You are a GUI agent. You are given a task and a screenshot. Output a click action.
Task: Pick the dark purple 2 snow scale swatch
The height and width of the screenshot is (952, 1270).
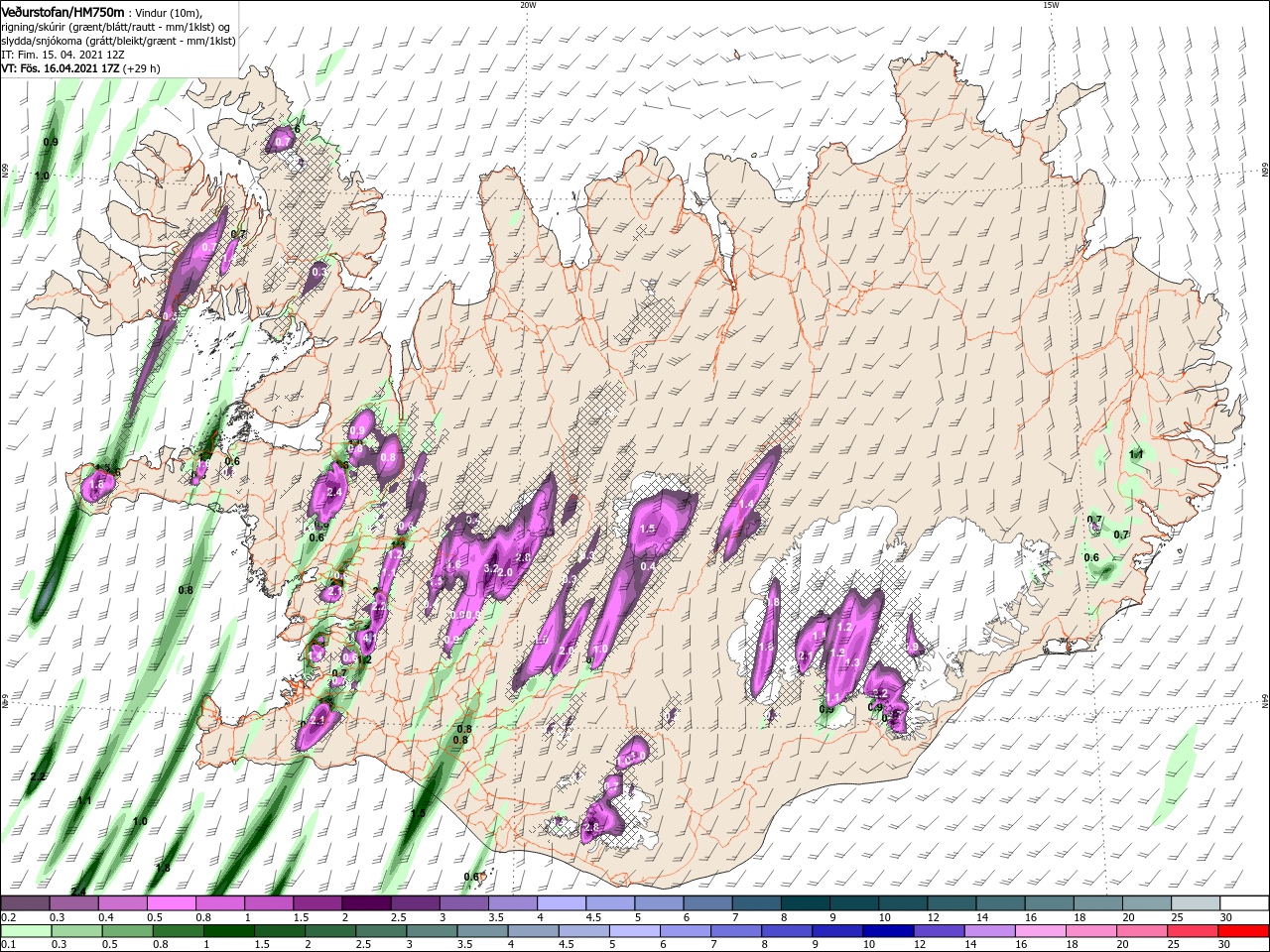pos(366,903)
